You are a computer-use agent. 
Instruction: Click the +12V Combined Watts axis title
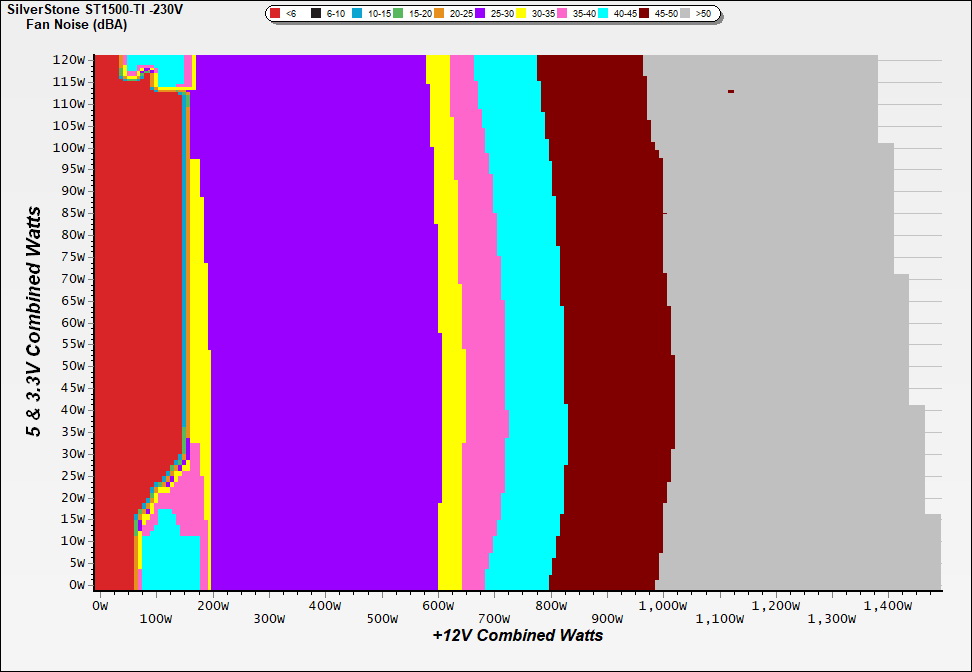(517, 635)
